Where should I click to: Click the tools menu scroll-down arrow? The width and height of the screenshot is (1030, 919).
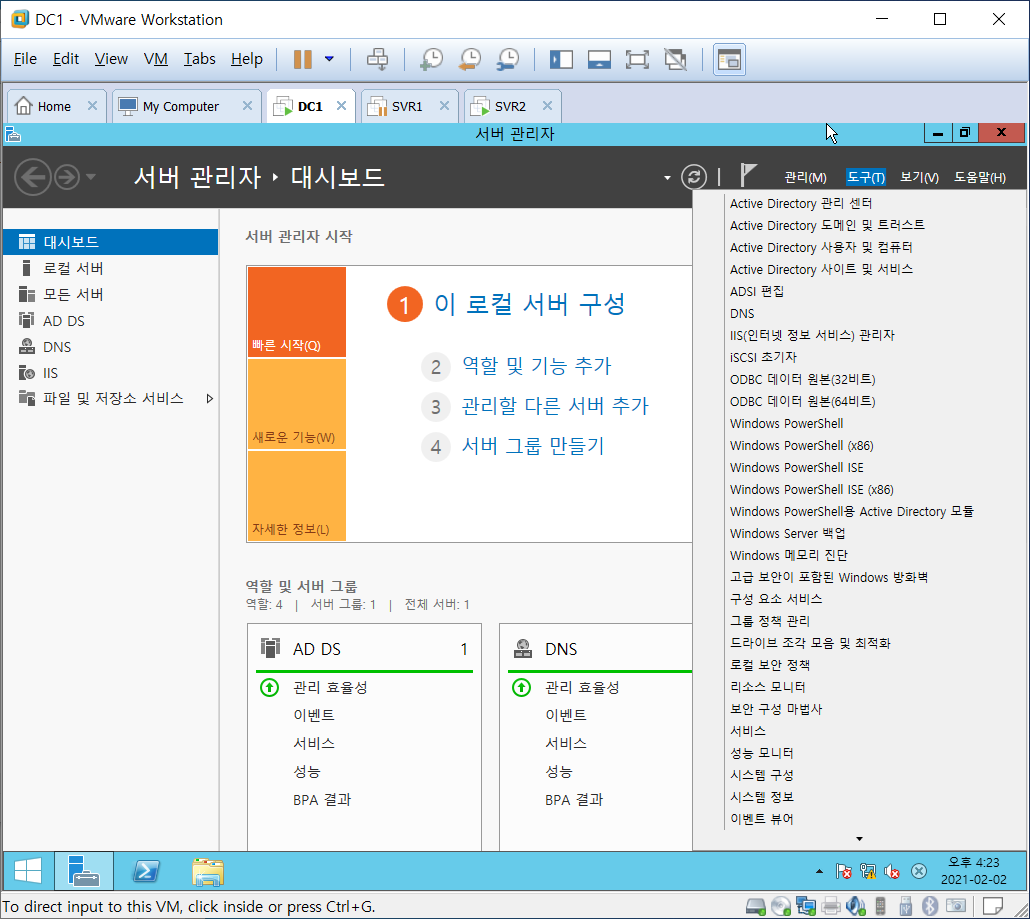pyautogui.click(x=859, y=839)
